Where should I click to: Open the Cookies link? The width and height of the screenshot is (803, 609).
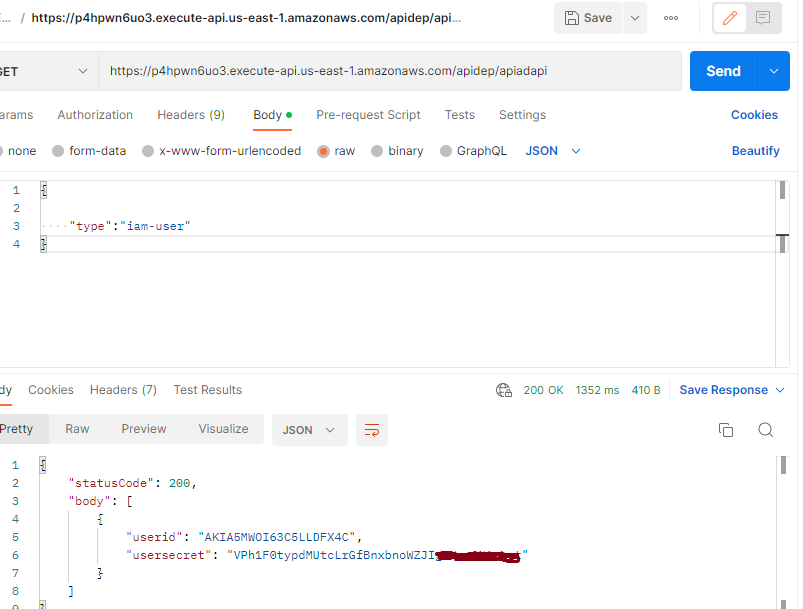click(754, 115)
